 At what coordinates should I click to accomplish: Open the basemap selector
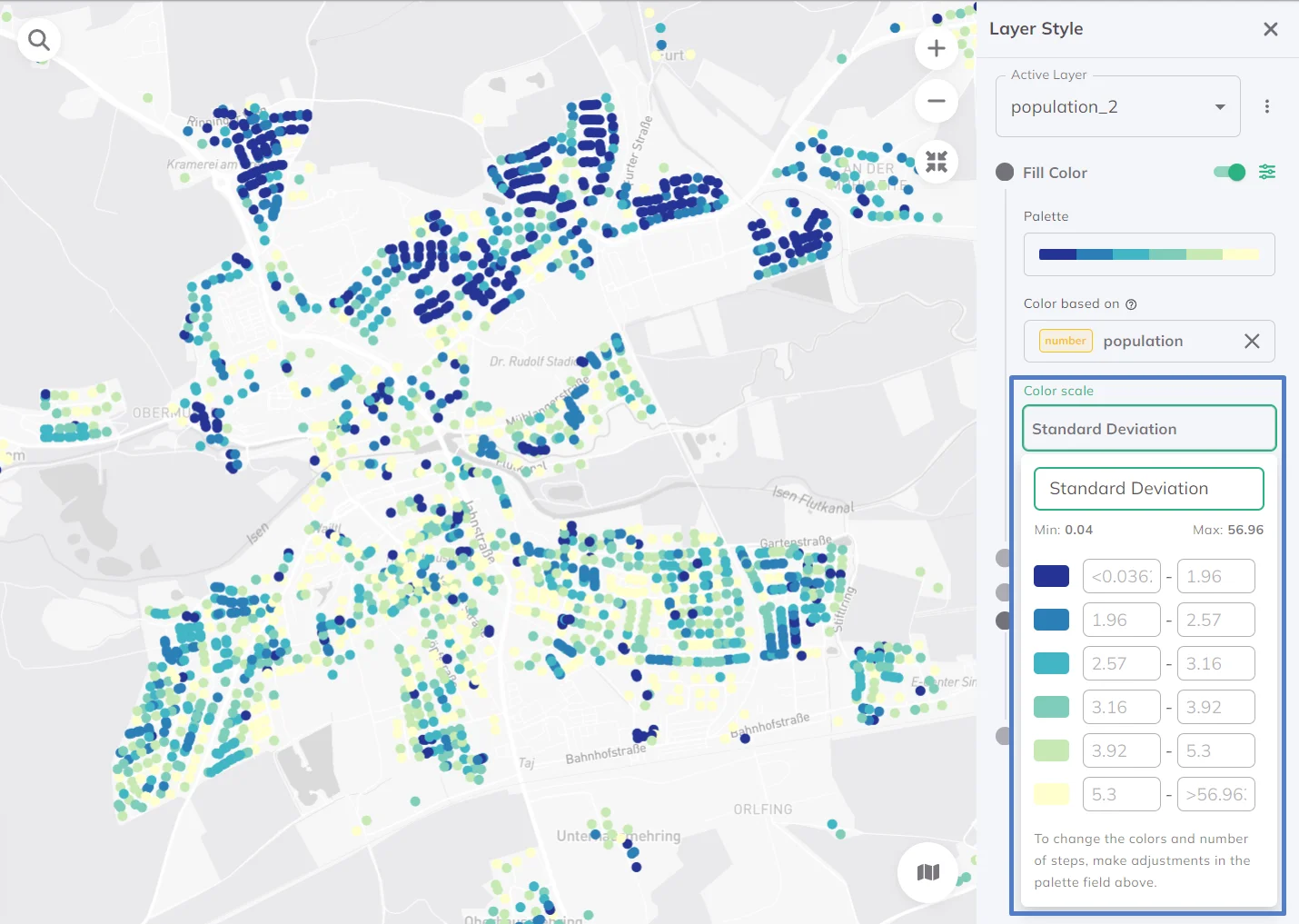click(x=927, y=872)
